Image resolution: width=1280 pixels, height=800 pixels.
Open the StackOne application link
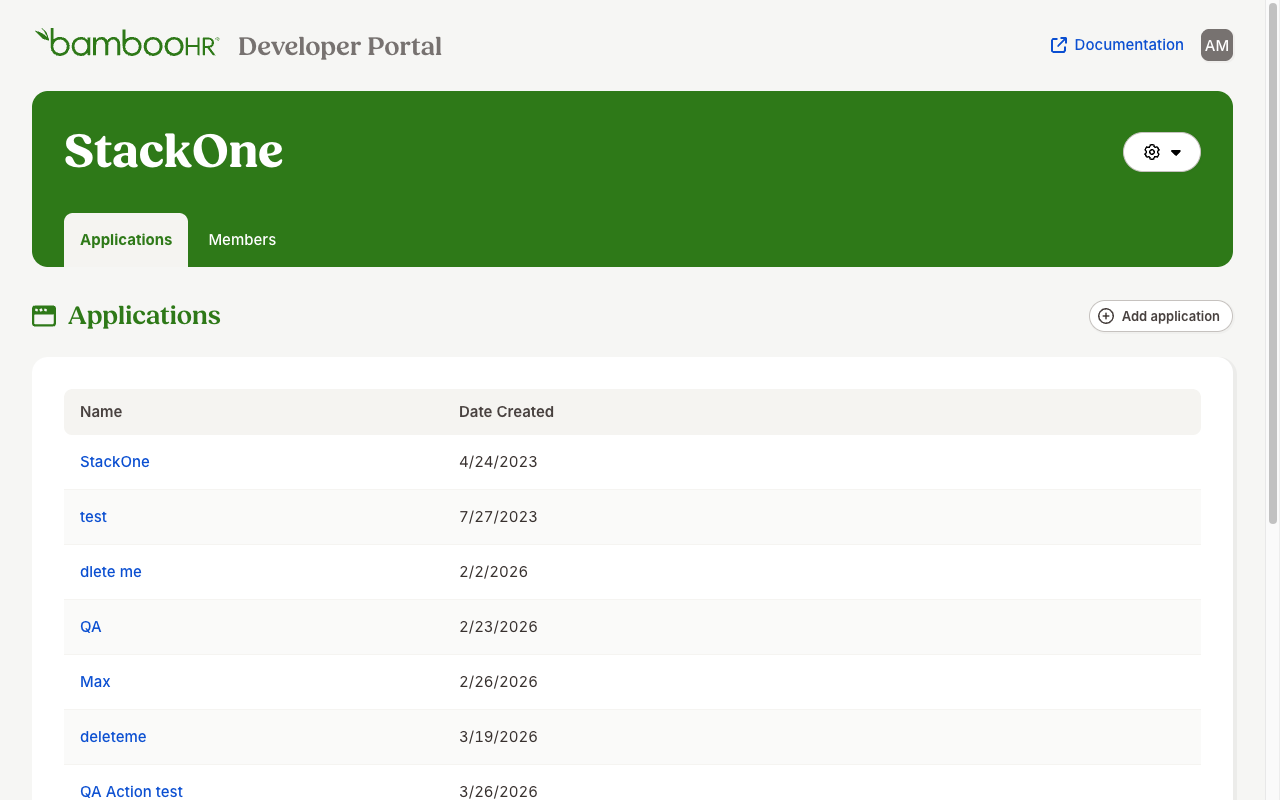tap(115, 462)
